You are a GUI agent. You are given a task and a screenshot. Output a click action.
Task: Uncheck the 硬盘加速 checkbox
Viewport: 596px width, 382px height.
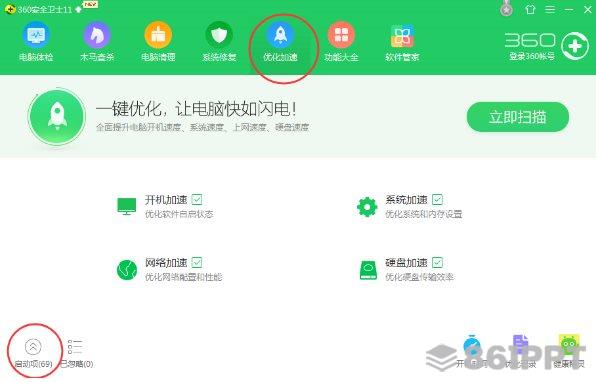coord(437,262)
